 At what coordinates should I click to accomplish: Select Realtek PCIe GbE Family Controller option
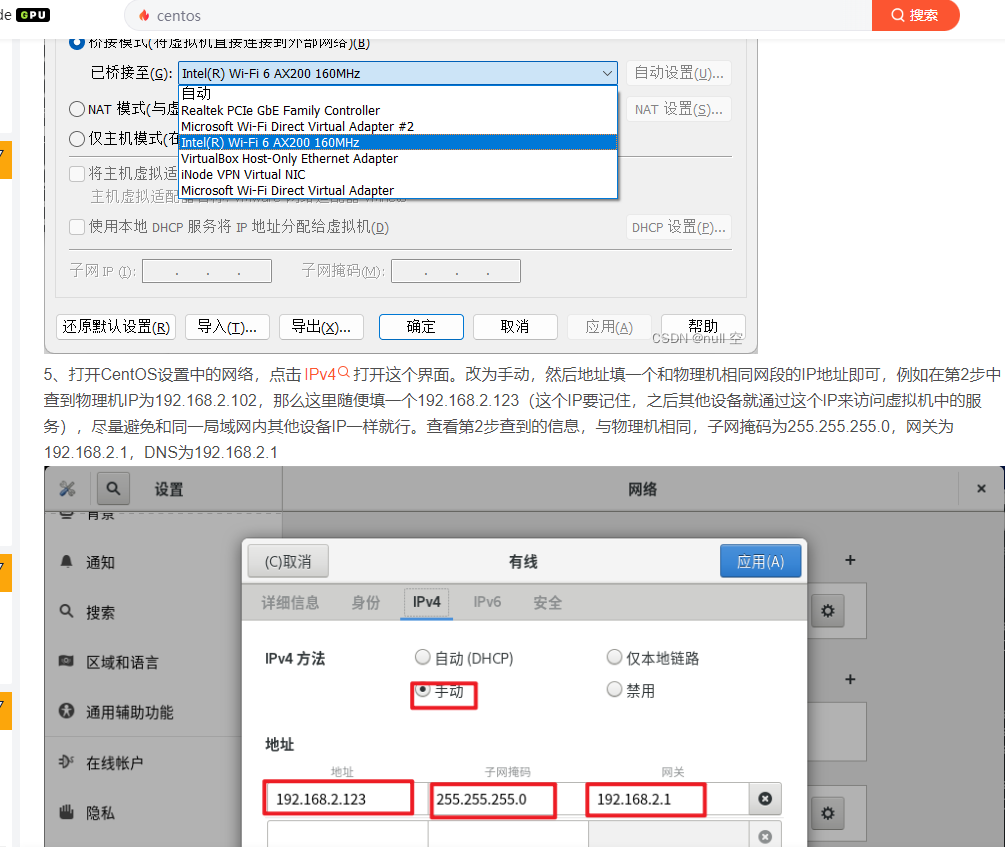tap(397, 110)
